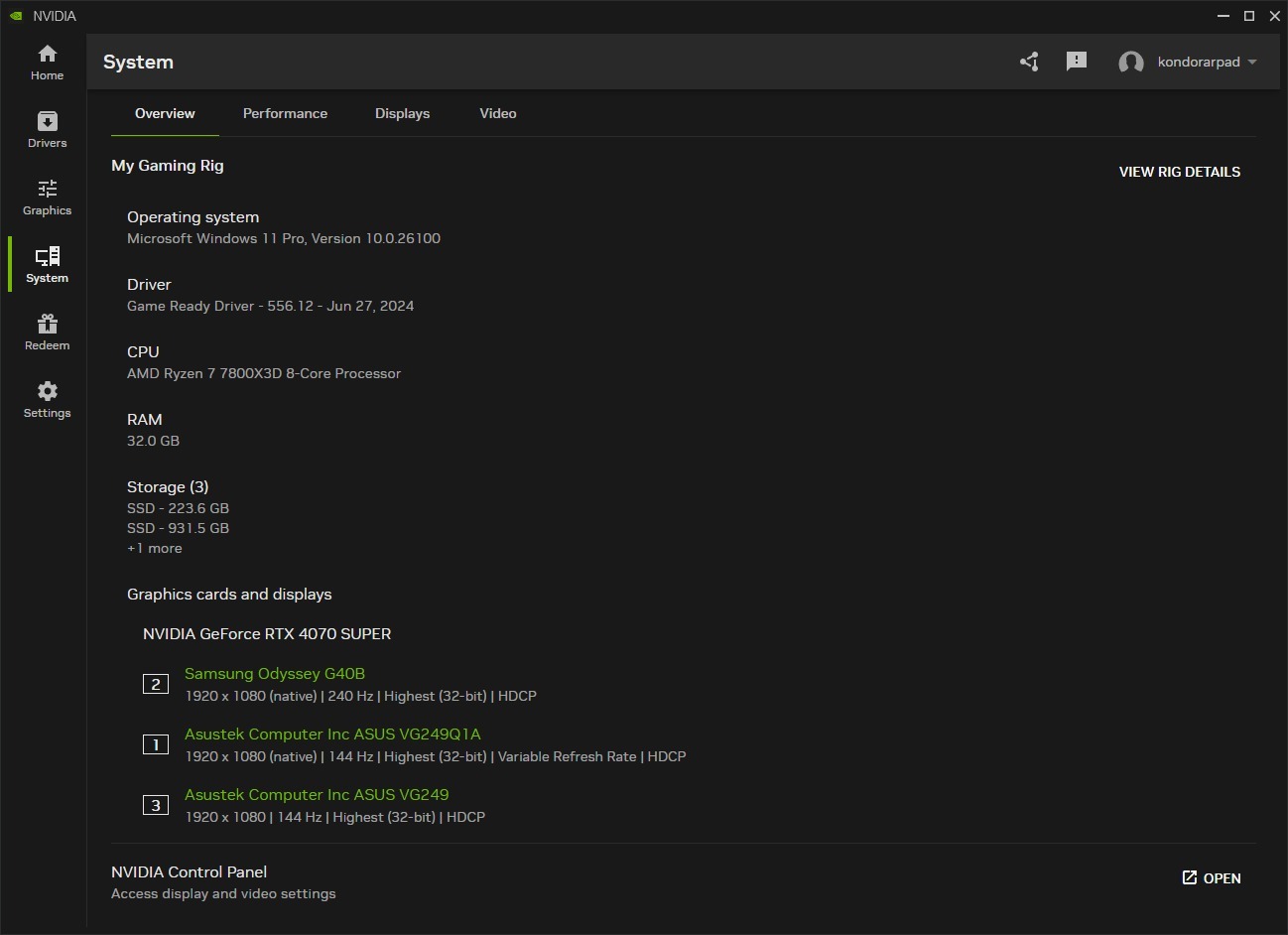
Task: Select display number 3 identifier box
Action: [156, 805]
